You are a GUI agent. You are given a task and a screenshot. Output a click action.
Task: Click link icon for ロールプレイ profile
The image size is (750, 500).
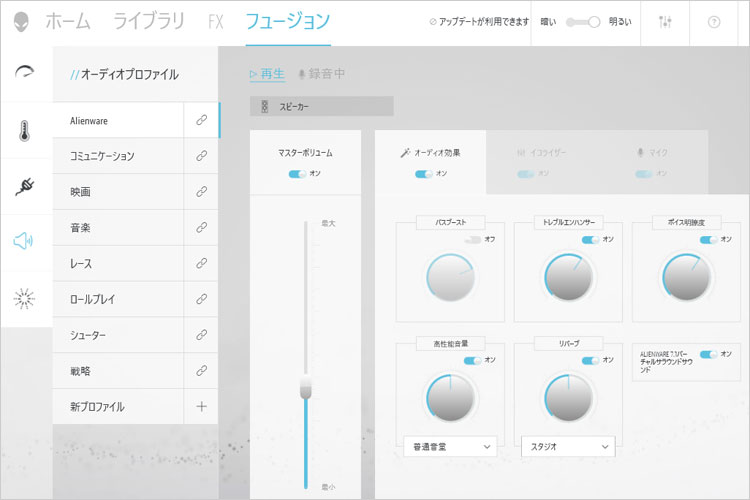pos(201,299)
